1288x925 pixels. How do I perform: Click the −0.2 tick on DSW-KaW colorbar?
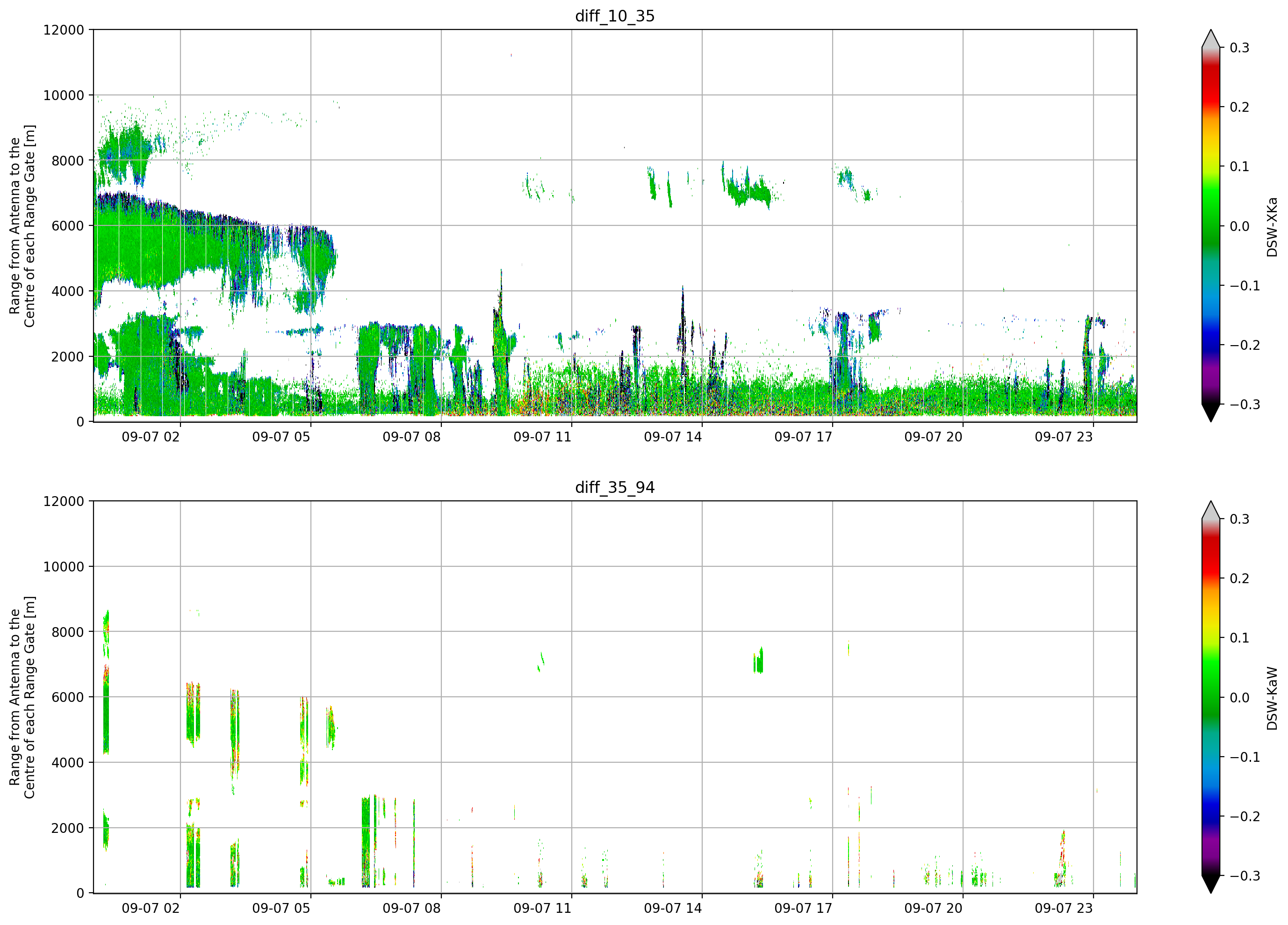[x=1245, y=817]
